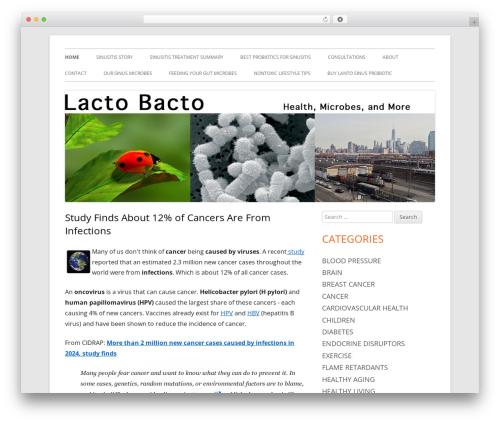500x423 pixels.
Task: Select the Children category
Action: click(x=338, y=320)
